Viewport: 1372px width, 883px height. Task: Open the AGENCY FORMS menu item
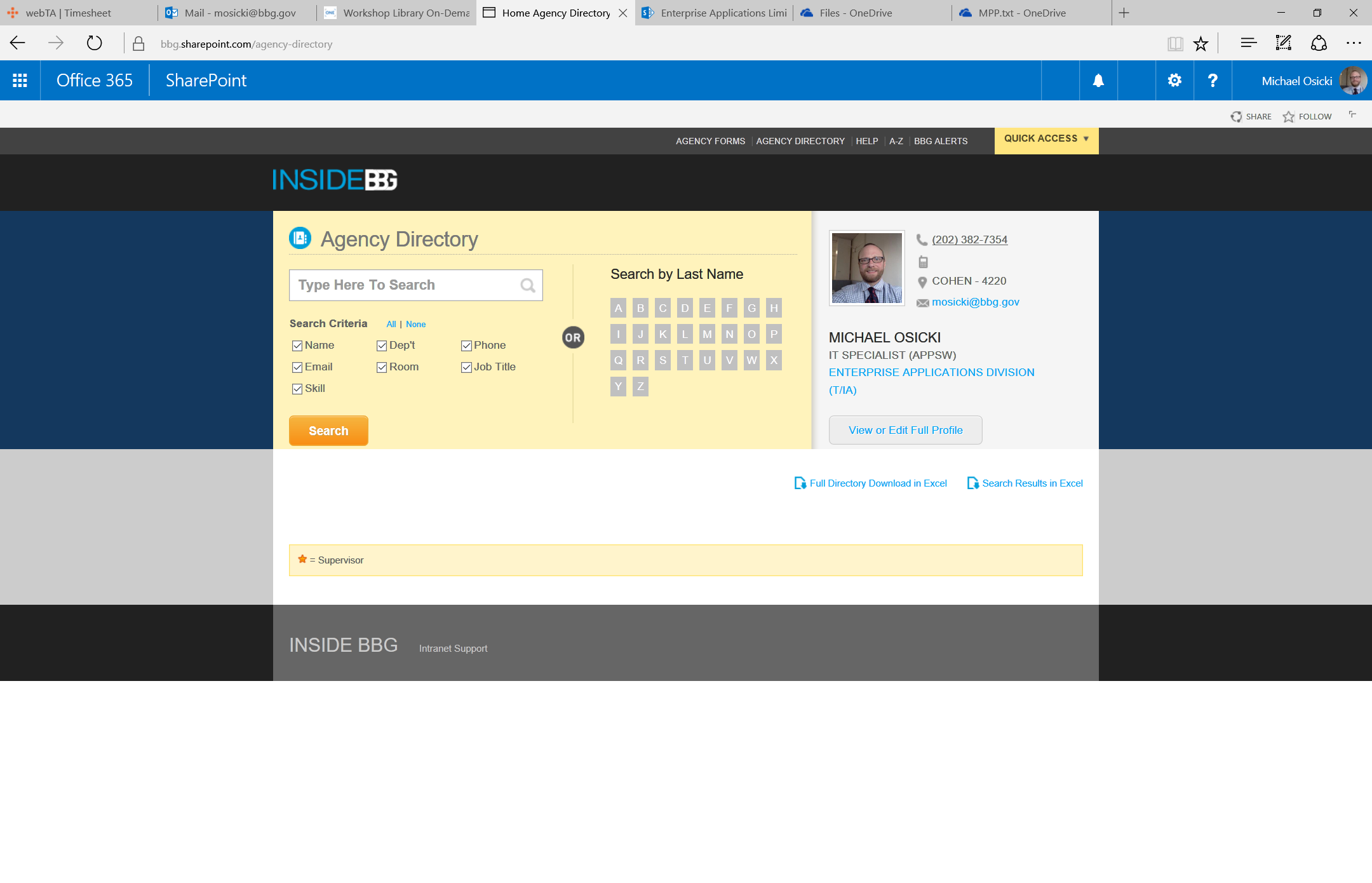710,141
